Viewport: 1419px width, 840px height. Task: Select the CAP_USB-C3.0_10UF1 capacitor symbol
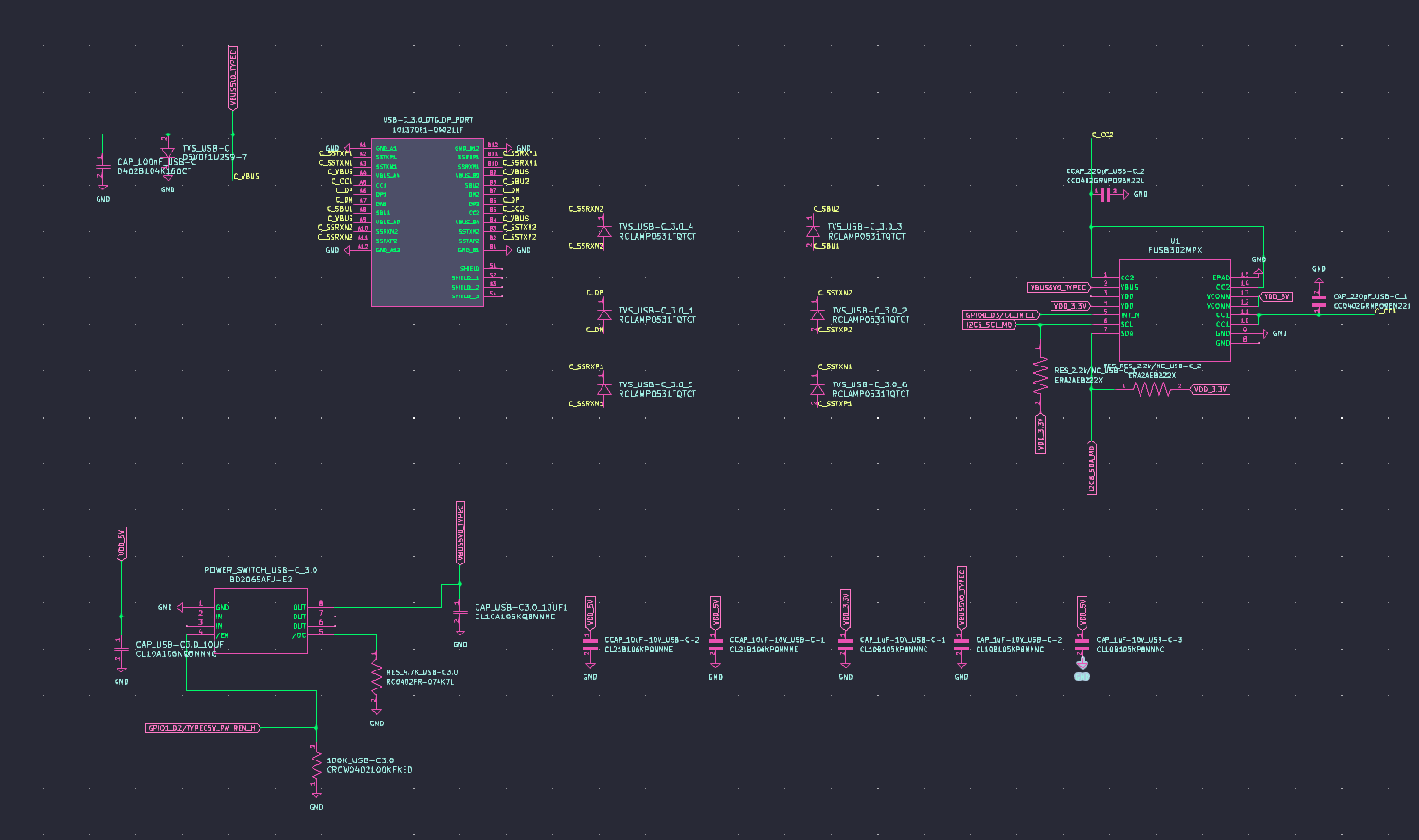(x=460, y=615)
